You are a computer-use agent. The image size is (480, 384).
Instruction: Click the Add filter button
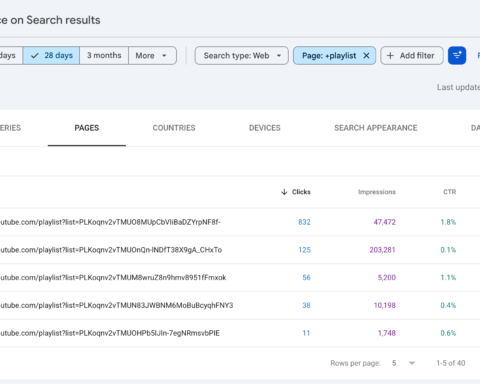click(x=412, y=56)
